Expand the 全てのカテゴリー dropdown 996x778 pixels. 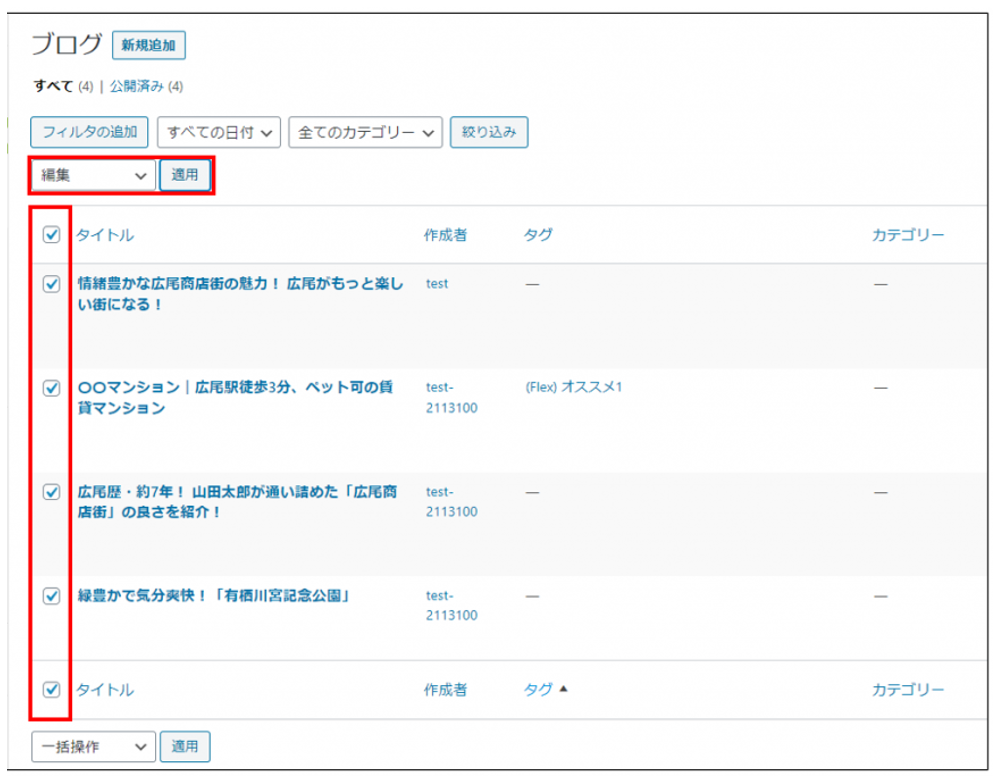click(365, 132)
